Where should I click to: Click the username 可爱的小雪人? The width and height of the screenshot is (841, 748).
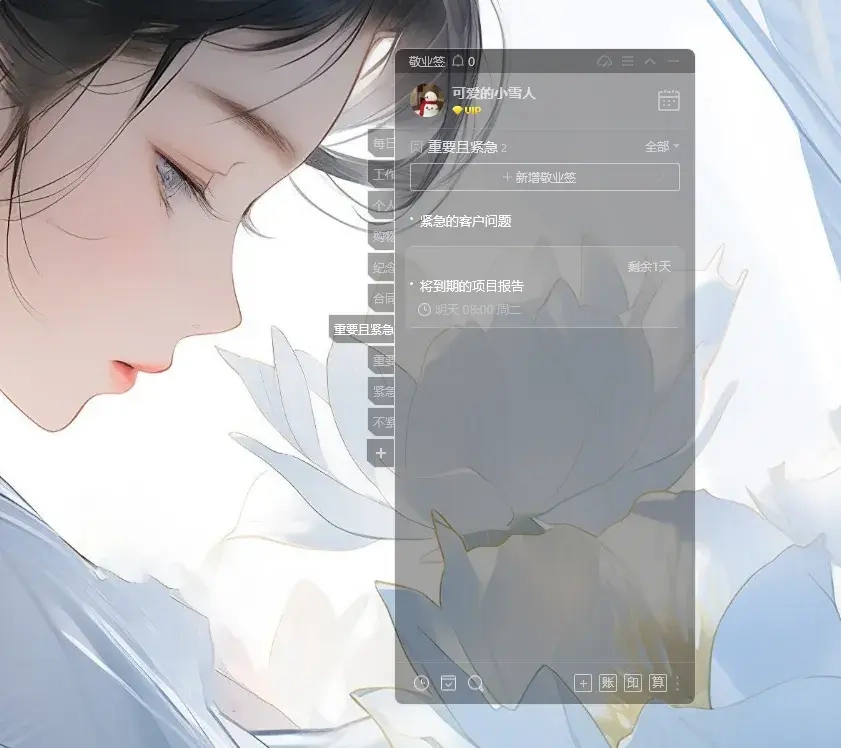[x=493, y=93]
